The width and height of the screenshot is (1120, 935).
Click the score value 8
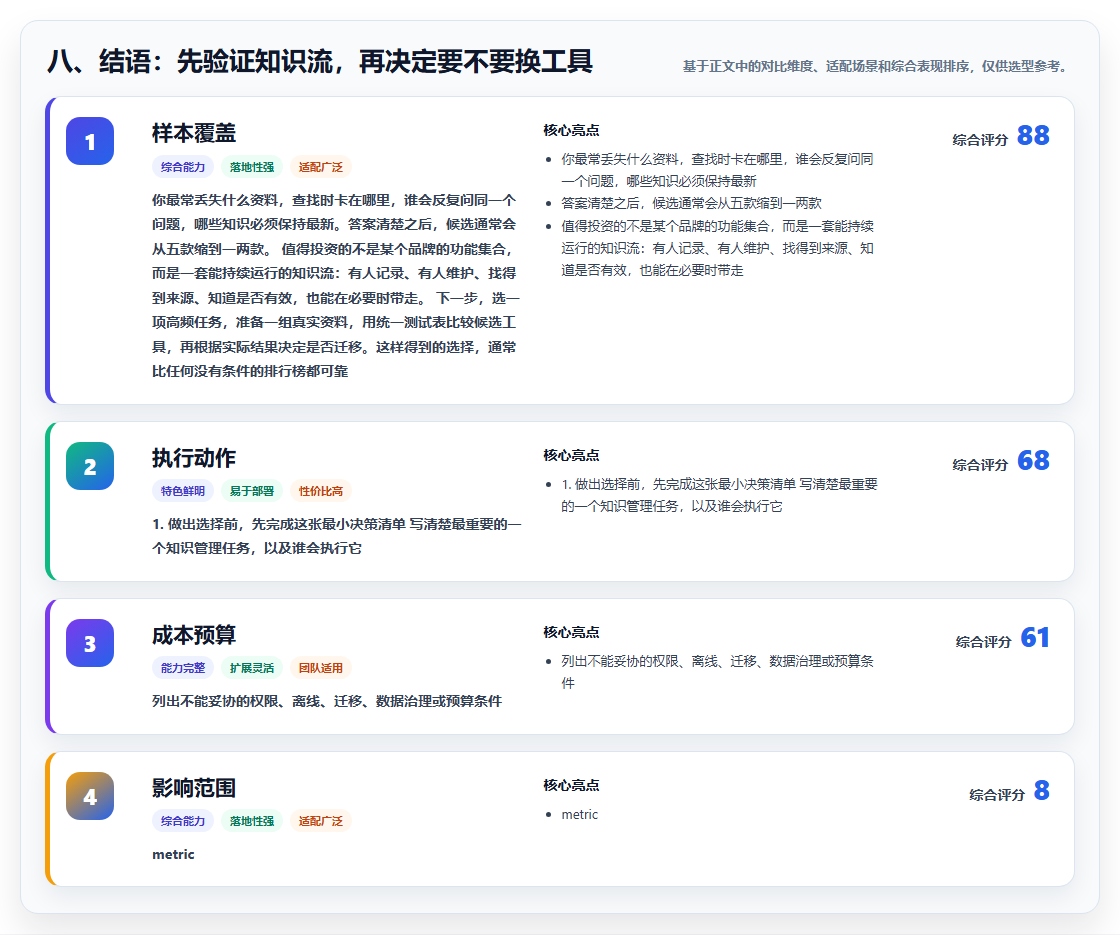(x=1041, y=790)
